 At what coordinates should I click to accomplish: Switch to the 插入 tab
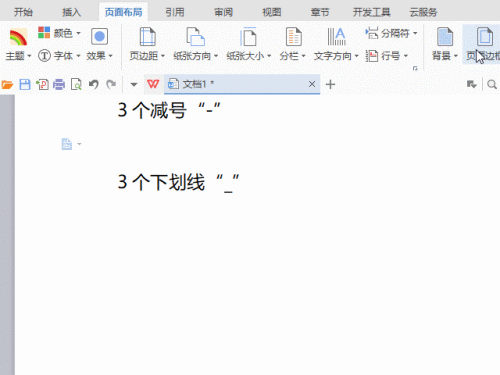tap(72, 12)
